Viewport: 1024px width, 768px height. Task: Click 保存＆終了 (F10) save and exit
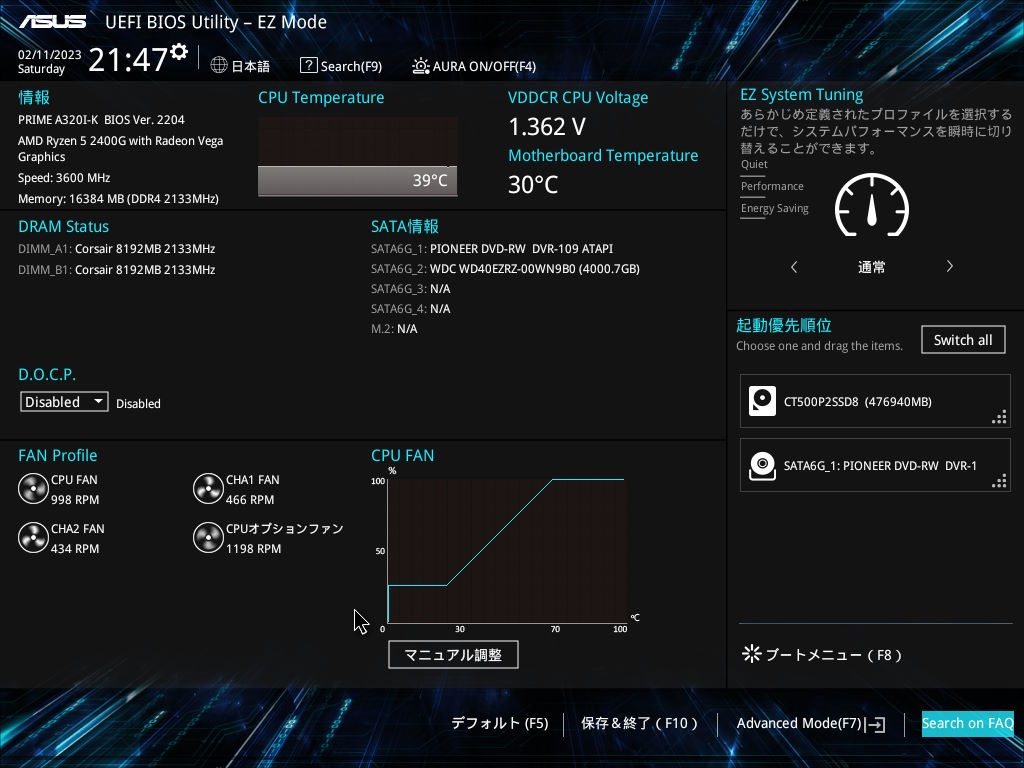[x=639, y=723]
